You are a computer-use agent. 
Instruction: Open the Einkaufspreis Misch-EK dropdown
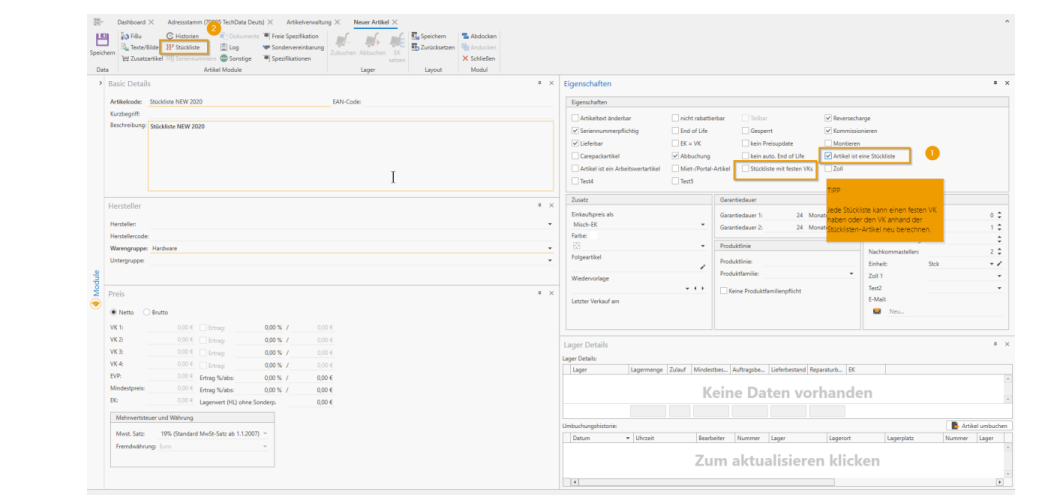click(x=702, y=224)
